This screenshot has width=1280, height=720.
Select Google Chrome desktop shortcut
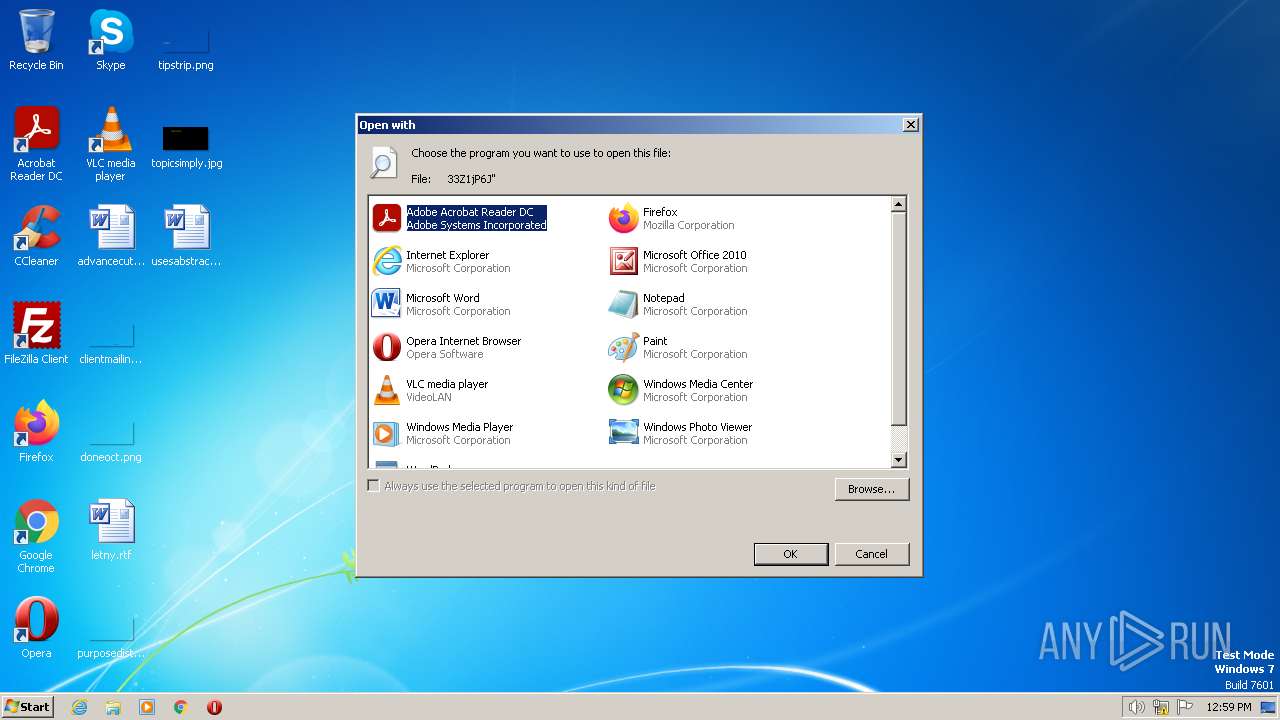pos(36,536)
